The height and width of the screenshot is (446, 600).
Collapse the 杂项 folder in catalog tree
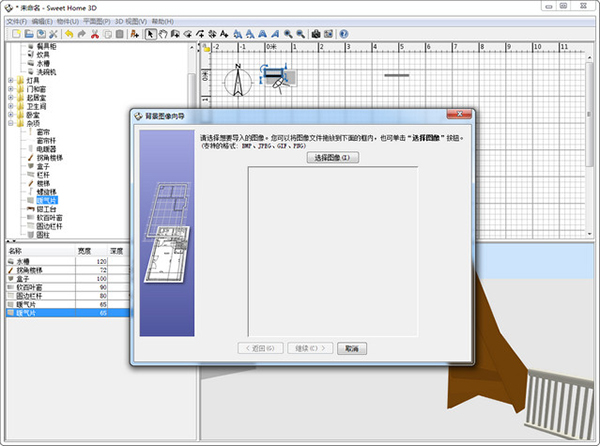[10, 122]
